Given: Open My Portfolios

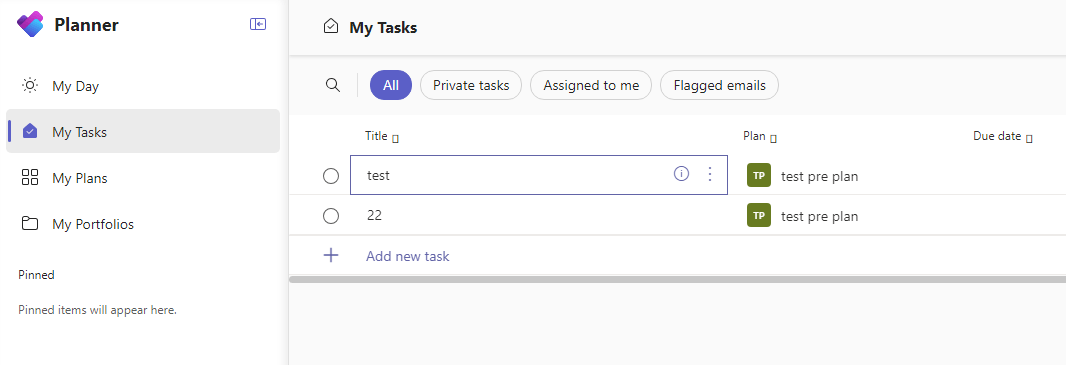Looking at the screenshot, I should [x=143, y=224].
